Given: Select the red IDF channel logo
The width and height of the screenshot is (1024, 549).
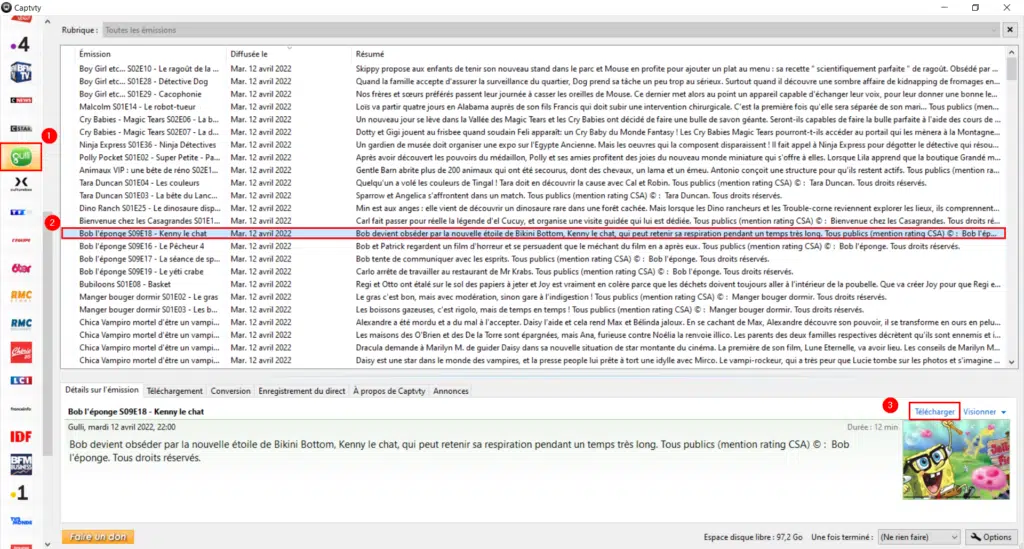Looking at the screenshot, I should point(21,437).
